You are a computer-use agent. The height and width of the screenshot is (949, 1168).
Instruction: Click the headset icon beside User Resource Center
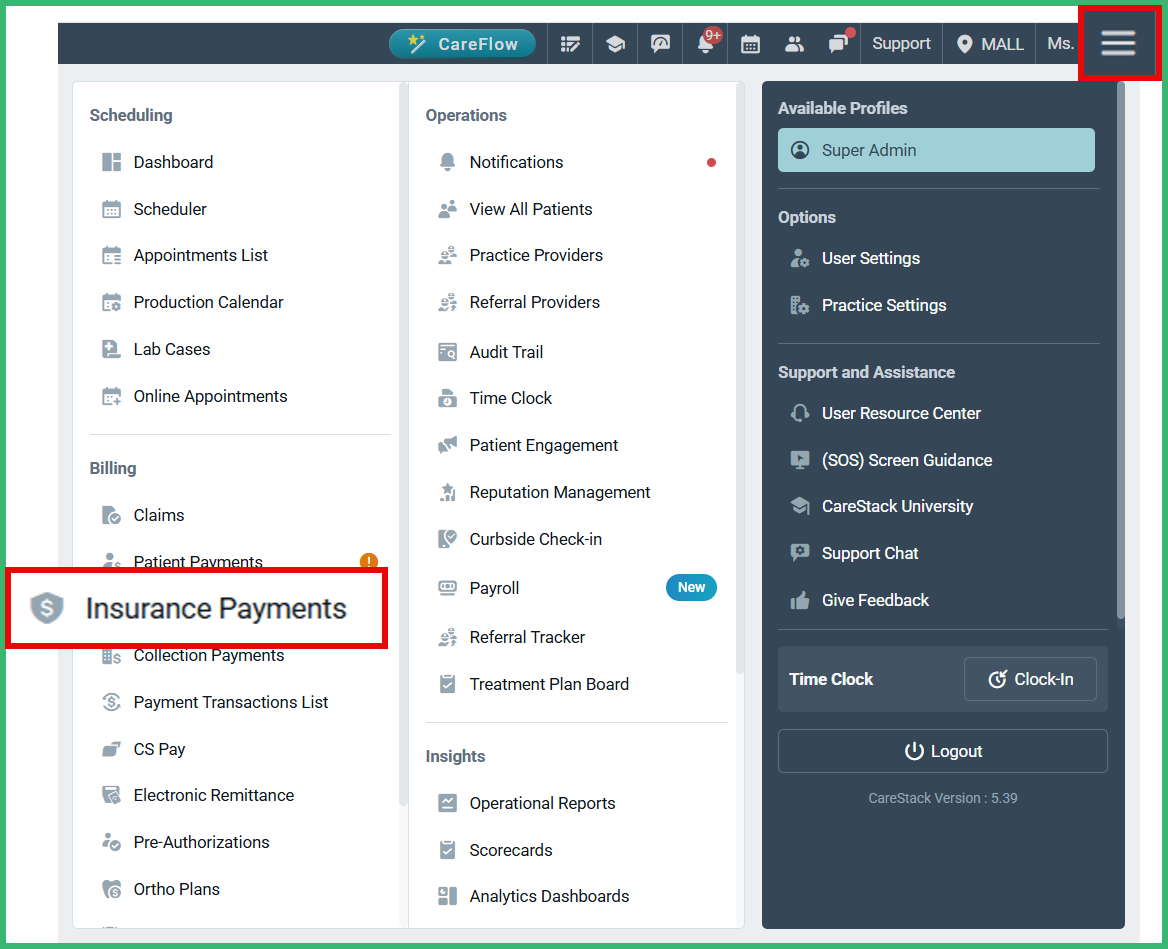(801, 413)
